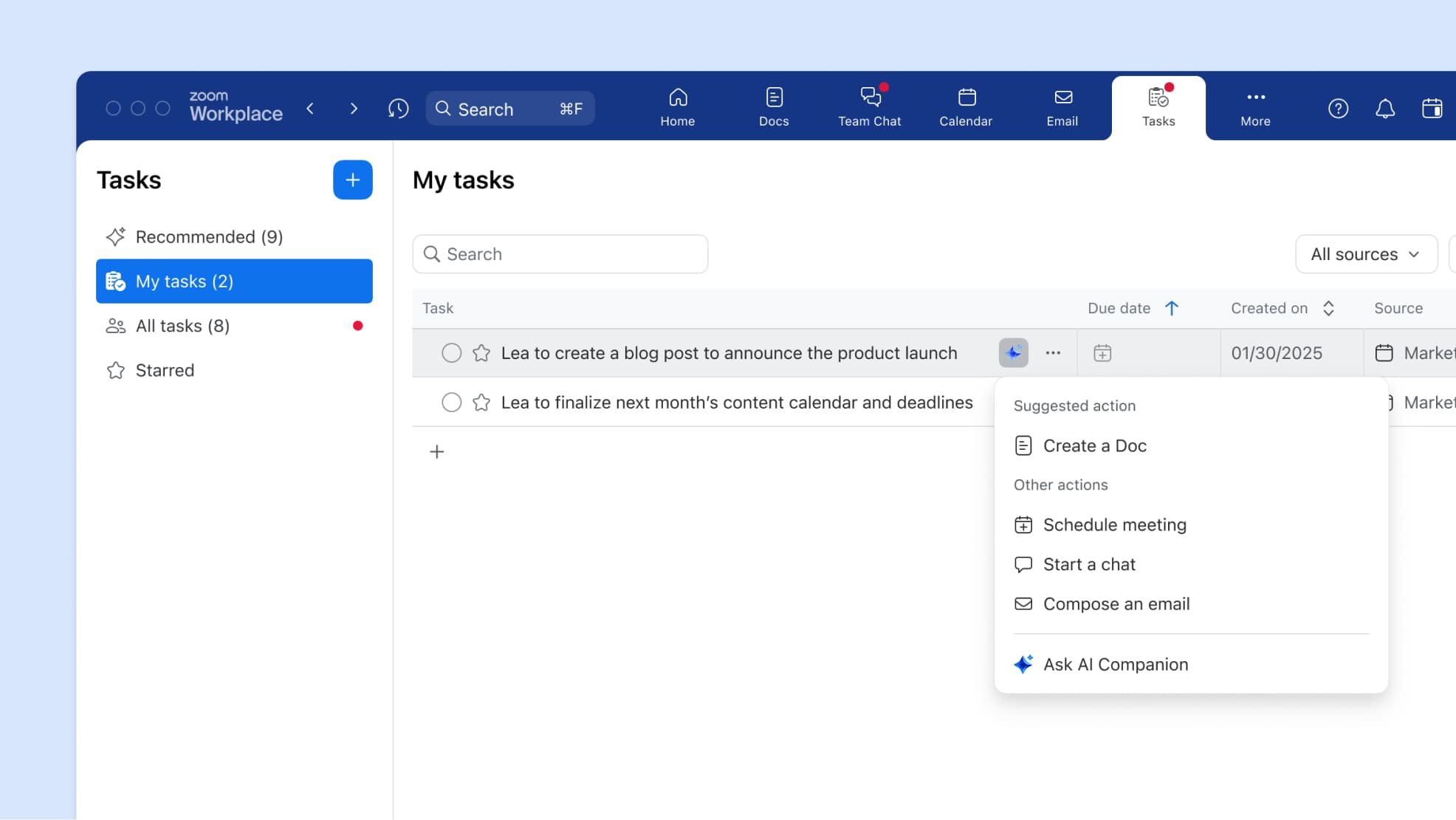Switch to the Team Chat tab

click(x=869, y=108)
